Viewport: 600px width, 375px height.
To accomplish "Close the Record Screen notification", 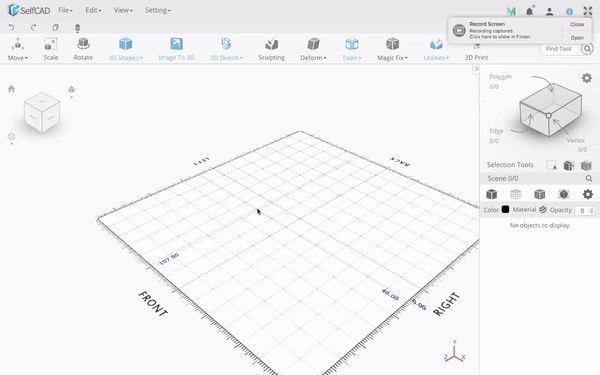I will [x=577, y=24].
